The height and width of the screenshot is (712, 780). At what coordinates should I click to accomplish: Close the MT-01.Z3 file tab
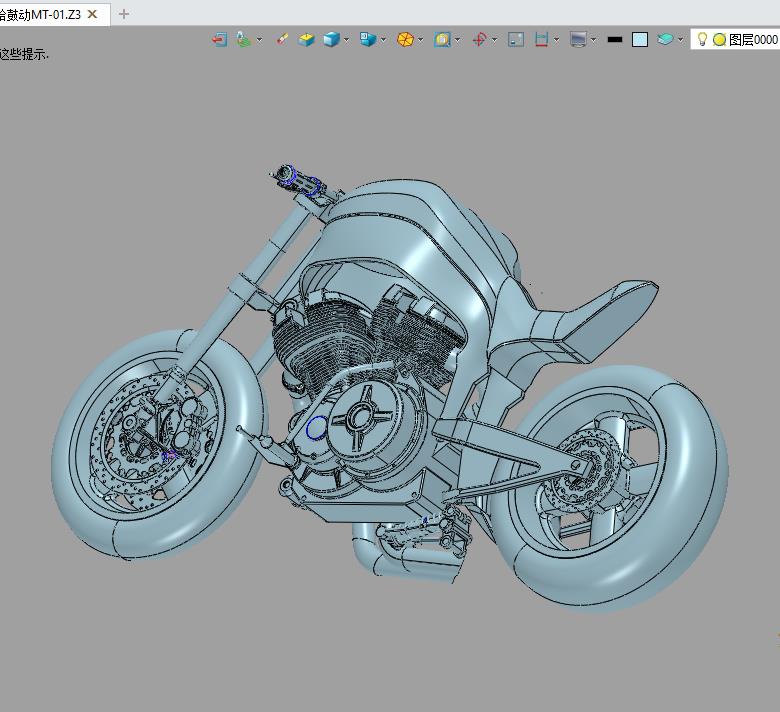(93, 14)
